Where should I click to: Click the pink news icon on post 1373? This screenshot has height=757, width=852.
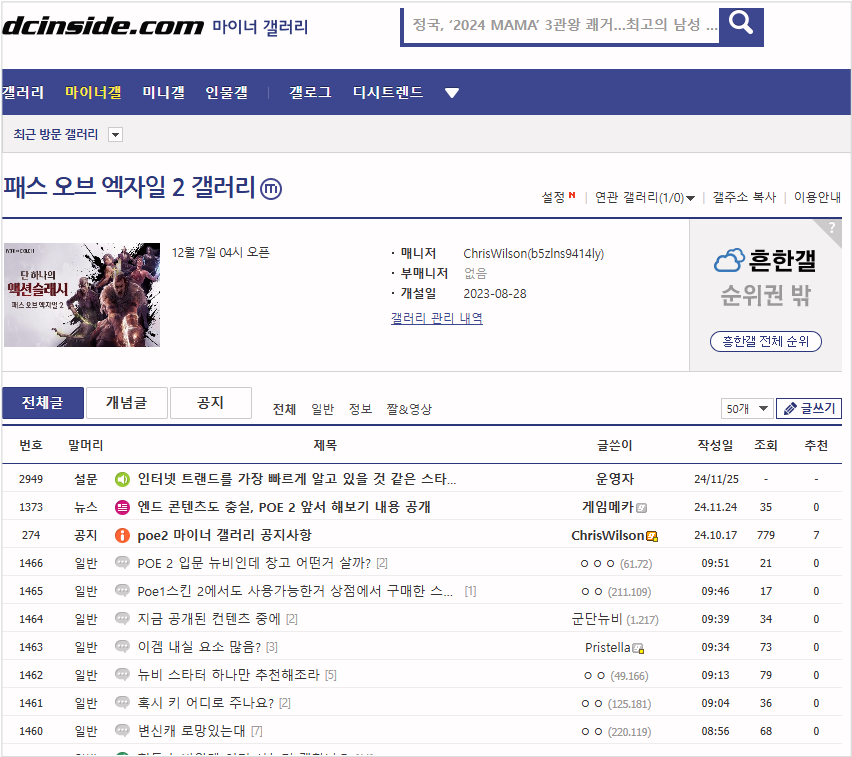[x=122, y=508]
